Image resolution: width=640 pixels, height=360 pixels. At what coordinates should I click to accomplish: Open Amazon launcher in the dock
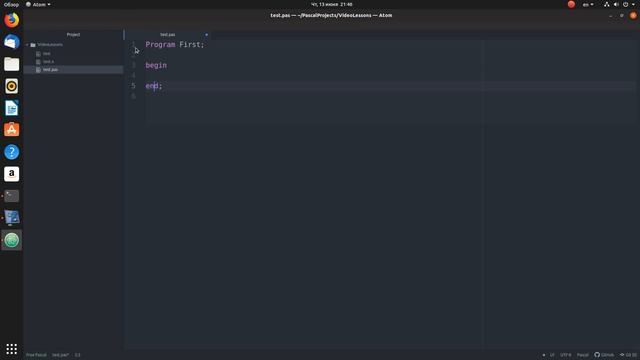[11, 174]
